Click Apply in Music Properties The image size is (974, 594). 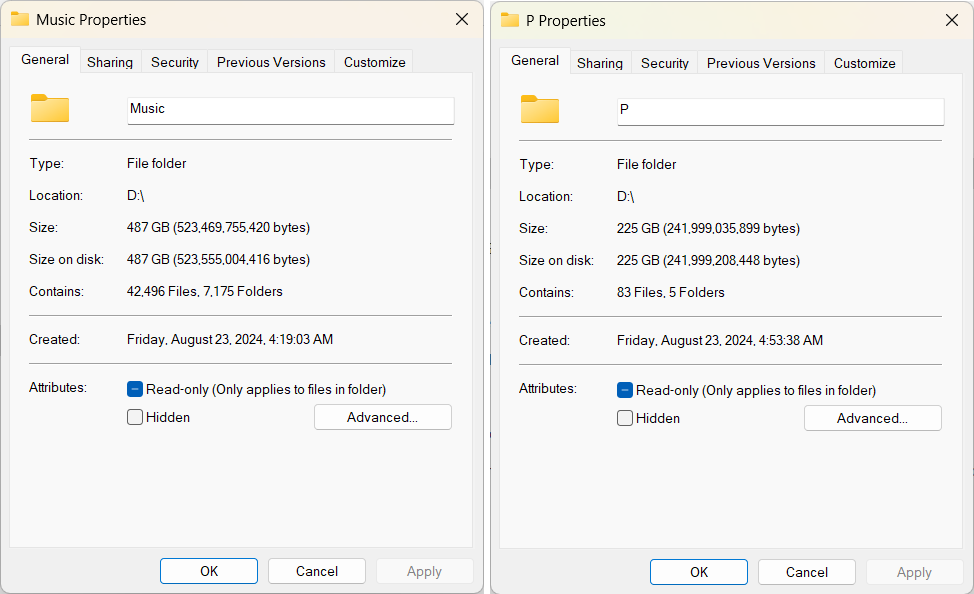(424, 571)
